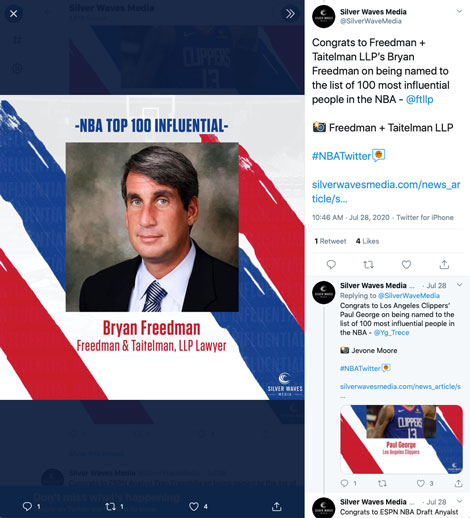Reply using the bottom image bar comment icon
Viewport: 470px width, 518px height.
pyautogui.click(x=27, y=506)
